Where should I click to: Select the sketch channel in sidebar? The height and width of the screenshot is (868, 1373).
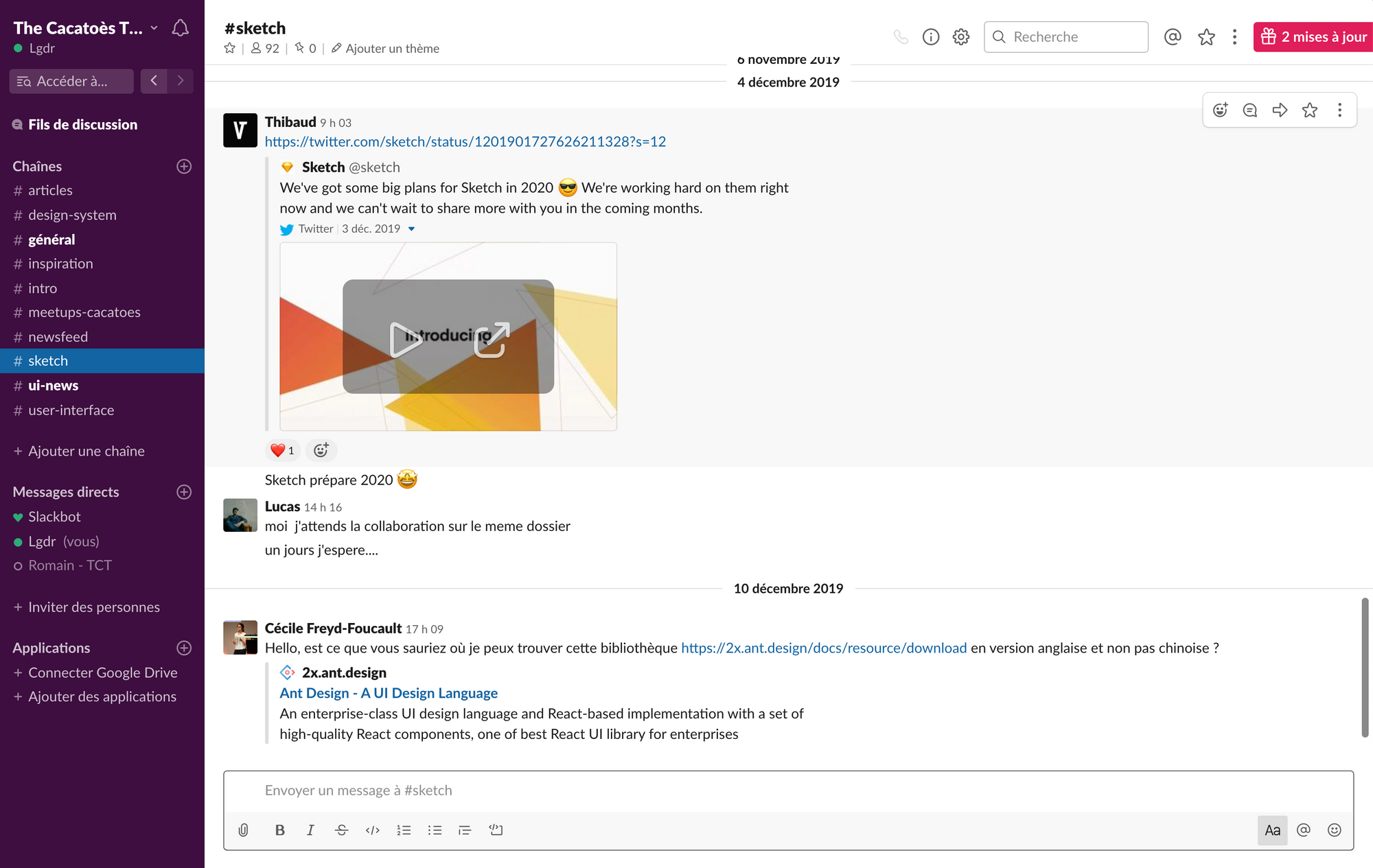102,362
